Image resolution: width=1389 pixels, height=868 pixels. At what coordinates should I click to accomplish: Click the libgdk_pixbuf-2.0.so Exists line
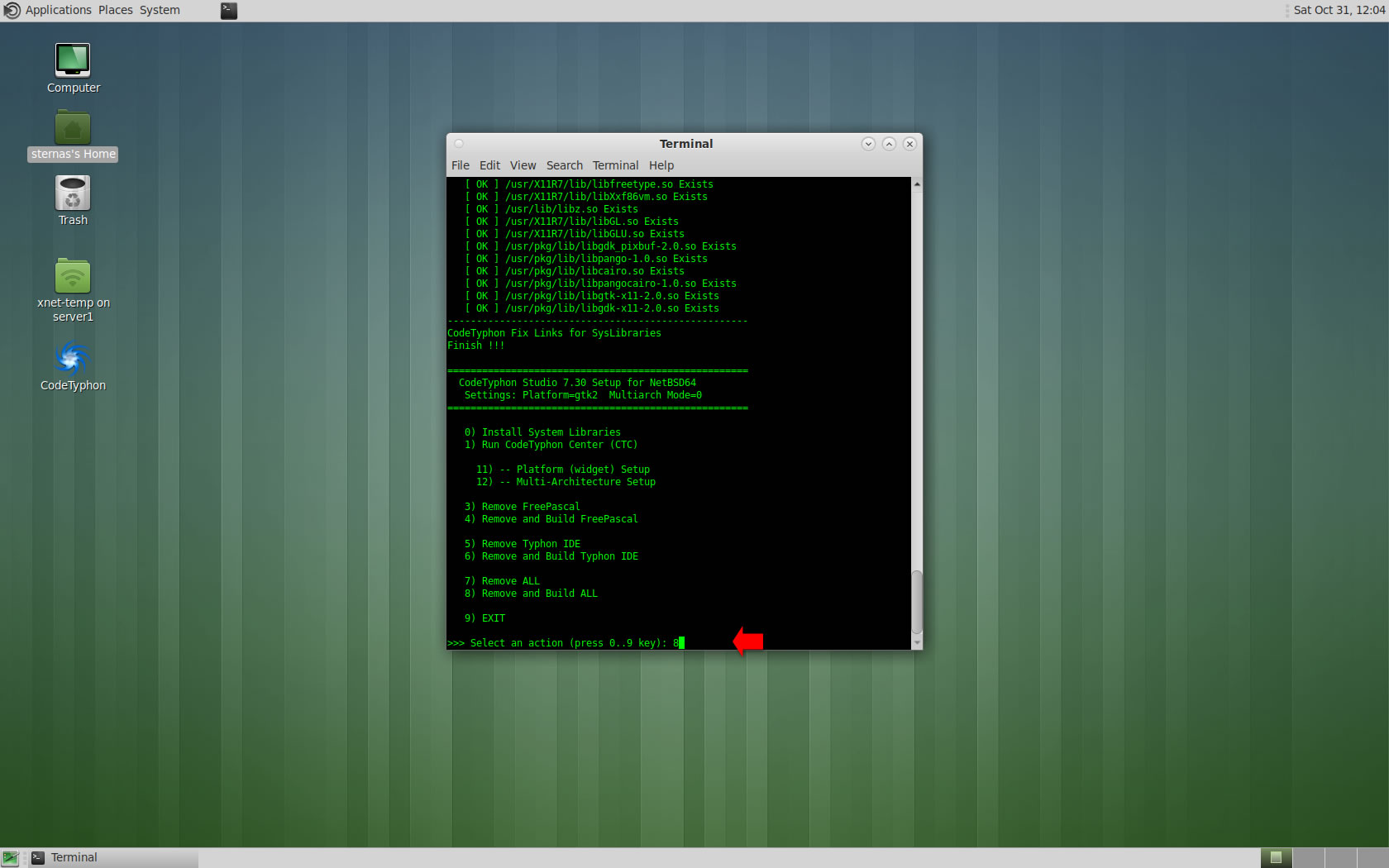600,246
